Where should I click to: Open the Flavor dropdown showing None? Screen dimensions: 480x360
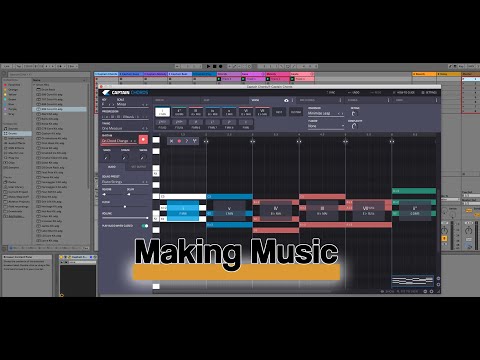point(326,126)
